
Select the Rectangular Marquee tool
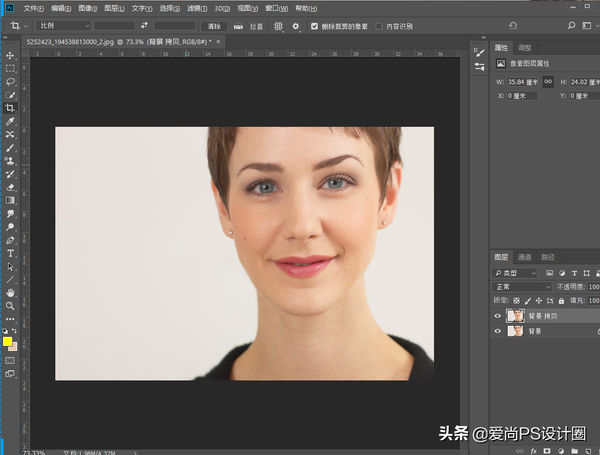tap(10, 68)
